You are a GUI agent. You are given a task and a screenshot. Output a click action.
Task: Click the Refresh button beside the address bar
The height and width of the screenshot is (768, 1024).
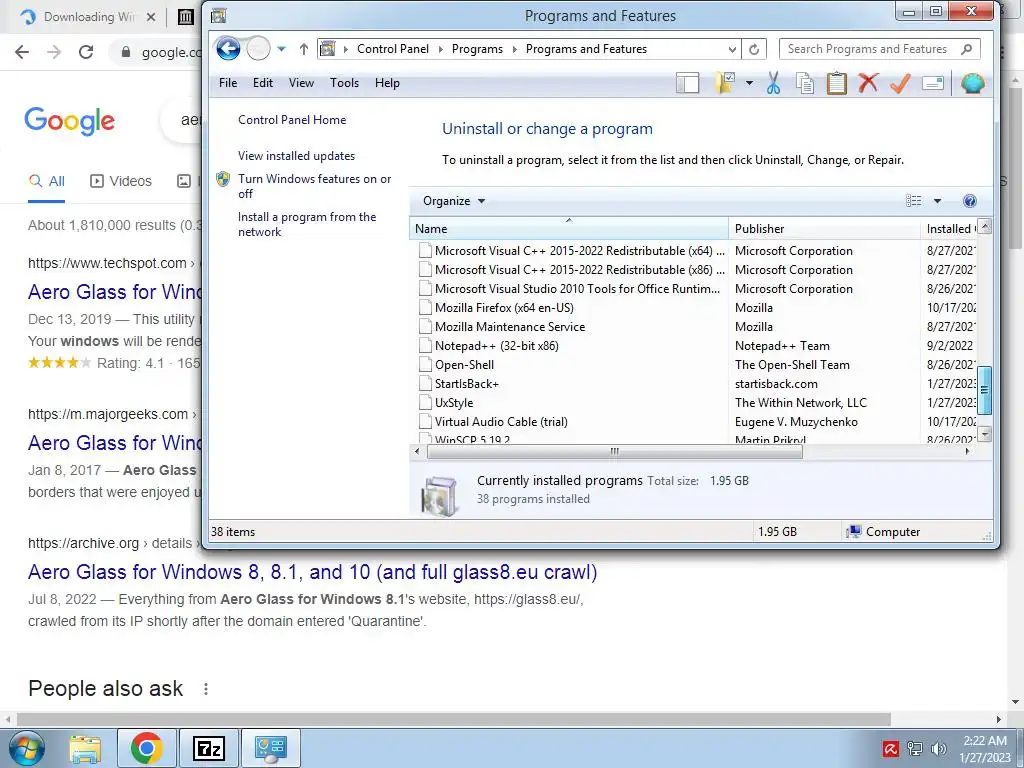click(754, 49)
